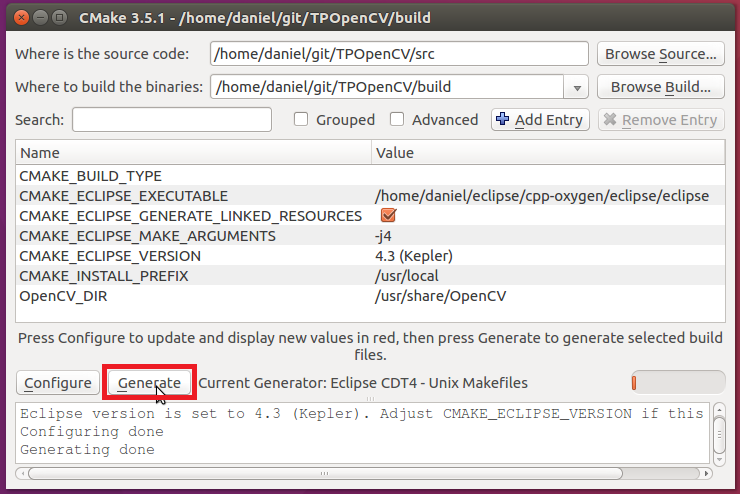The height and width of the screenshot is (494, 740).
Task: Click the Browse Source button
Action: (660, 54)
